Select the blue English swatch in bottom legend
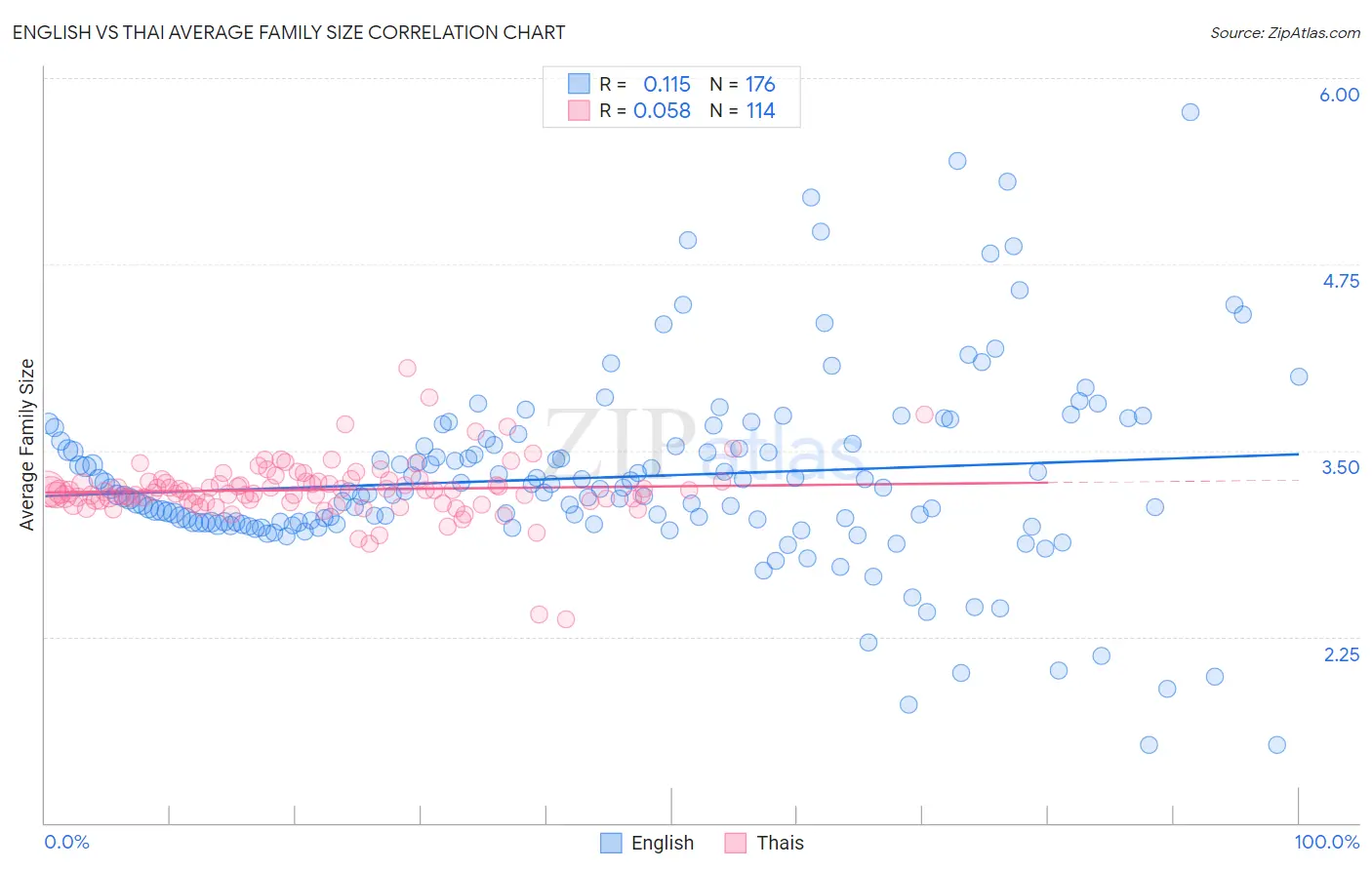 [x=611, y=843]
